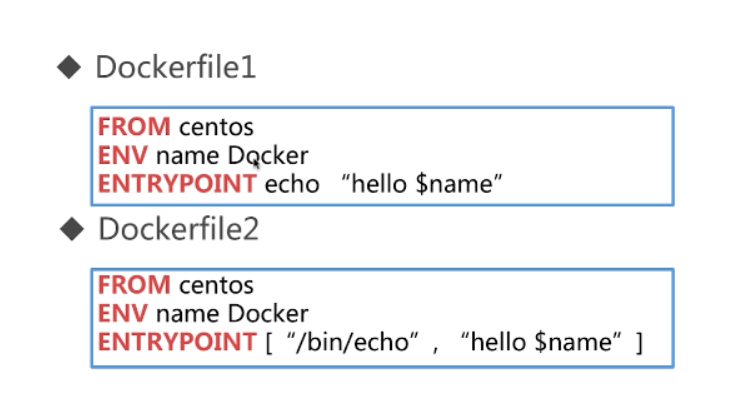Click the "/bin/echo" string in Dockerfile2

coord(353,342)
